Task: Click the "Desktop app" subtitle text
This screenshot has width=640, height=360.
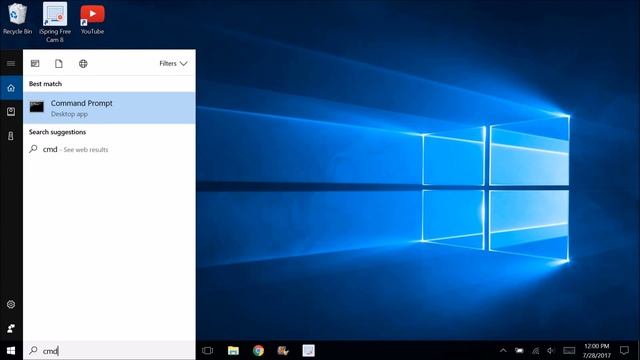Action: pos(69,114)
